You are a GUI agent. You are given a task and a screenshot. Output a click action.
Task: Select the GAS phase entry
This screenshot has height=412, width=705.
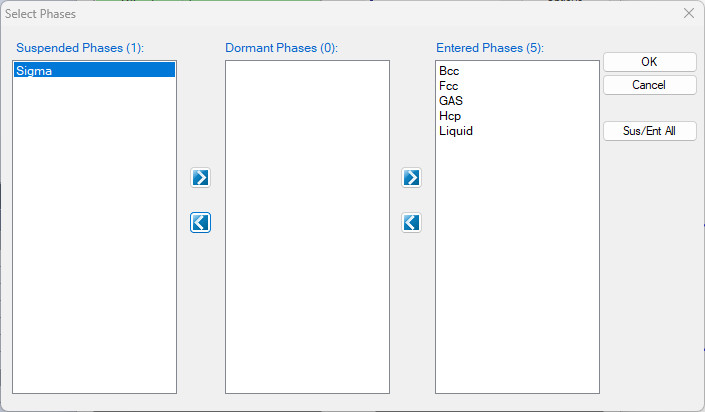(450, 101)
